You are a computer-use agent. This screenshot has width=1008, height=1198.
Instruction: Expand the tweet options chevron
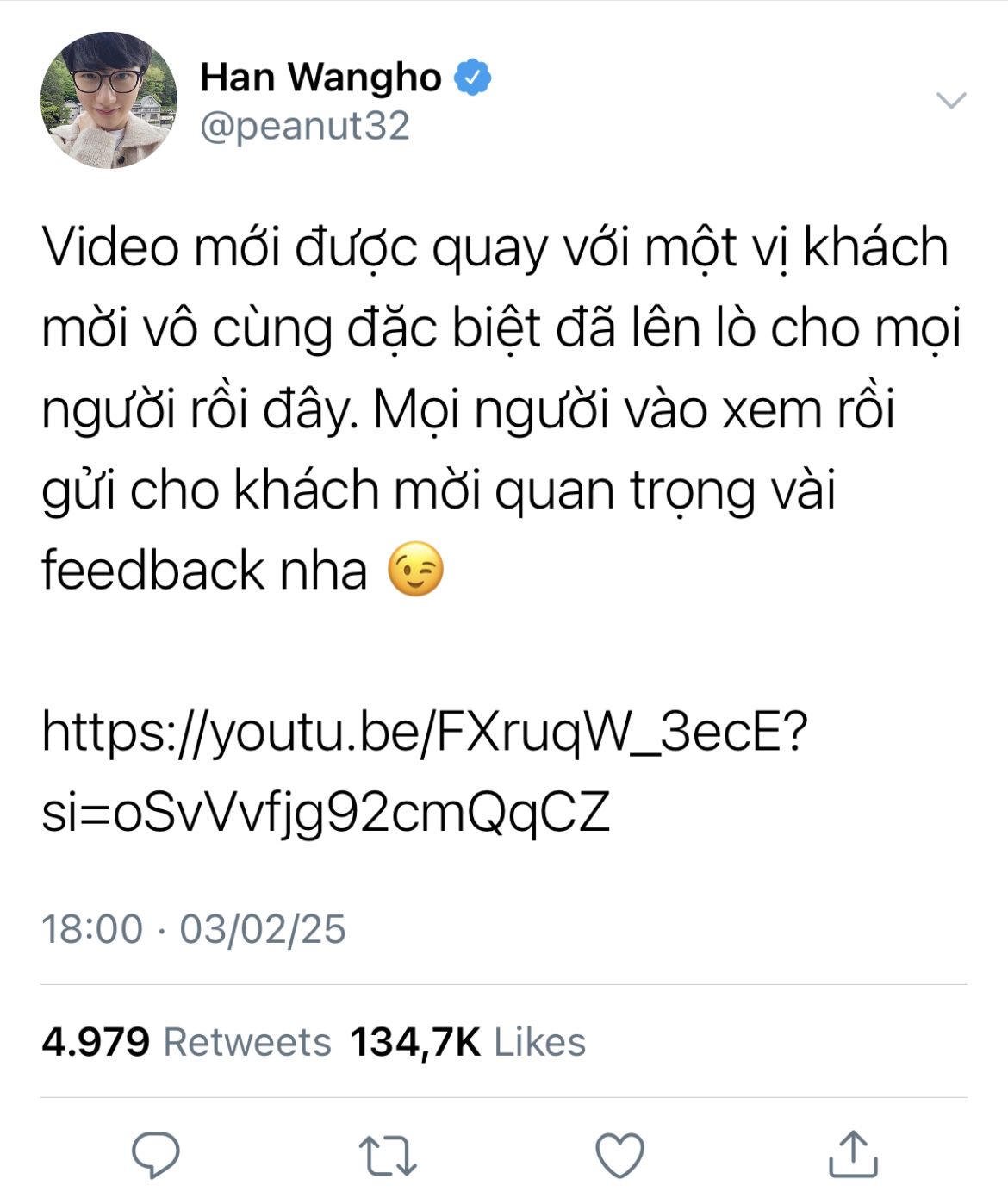click(x=951, y=100)
